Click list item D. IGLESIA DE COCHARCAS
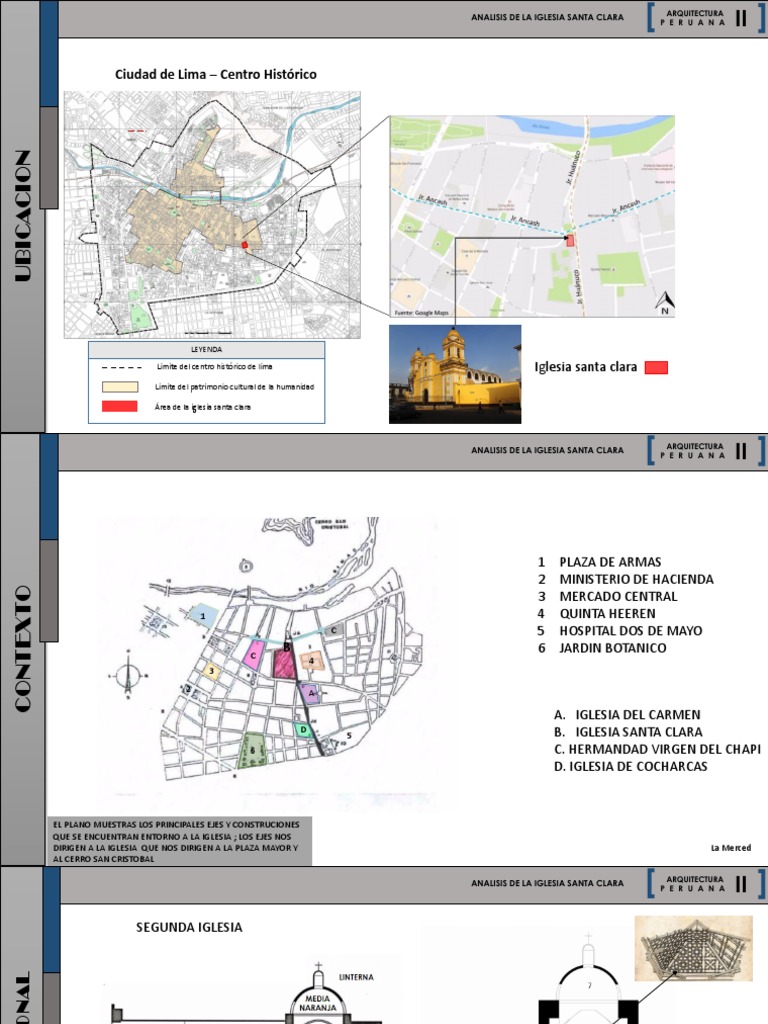The width and height of the screenshot is (768, 1024). click(630, 767)
